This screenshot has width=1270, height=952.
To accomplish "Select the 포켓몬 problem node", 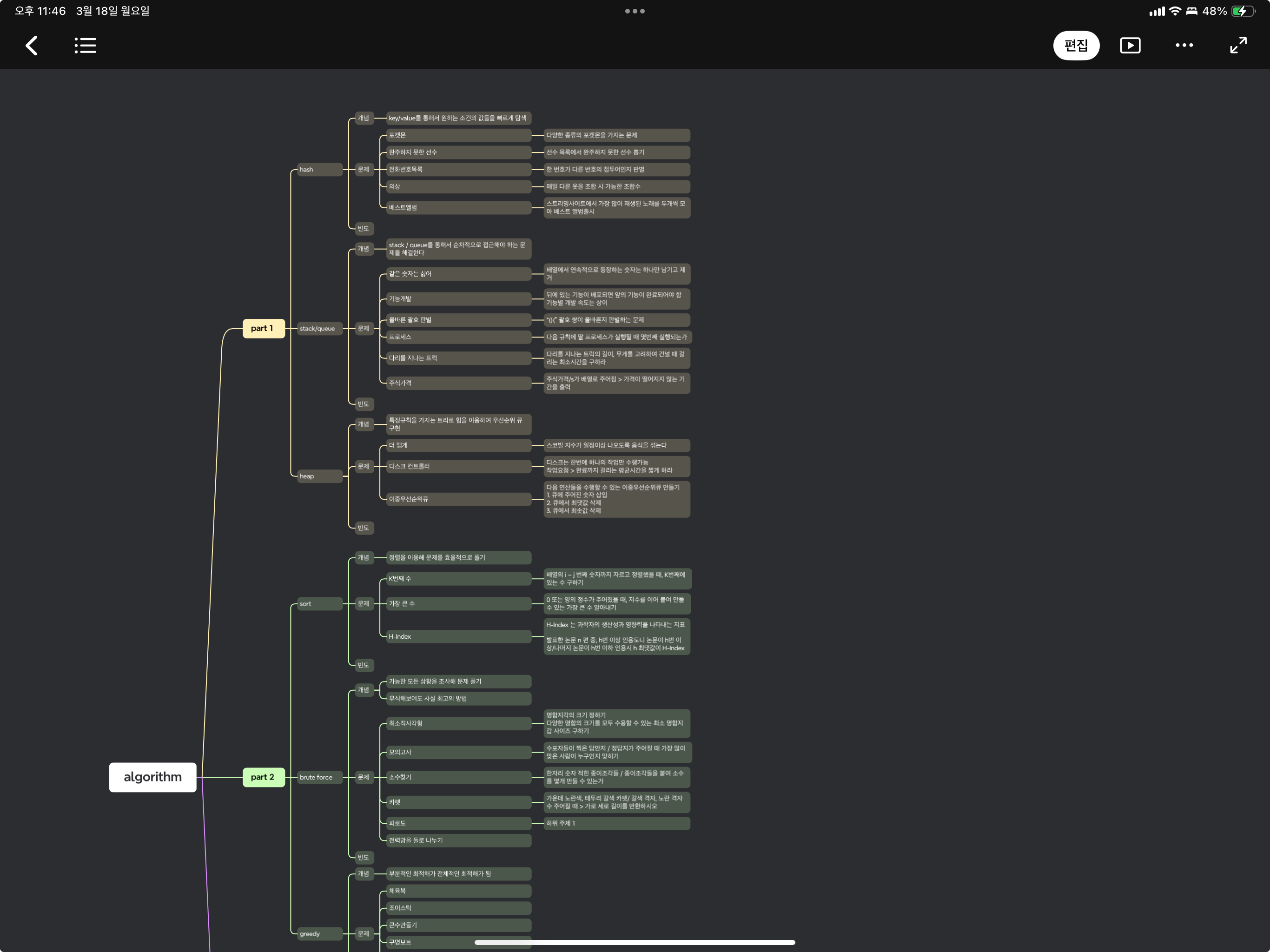I will [459, 135].
